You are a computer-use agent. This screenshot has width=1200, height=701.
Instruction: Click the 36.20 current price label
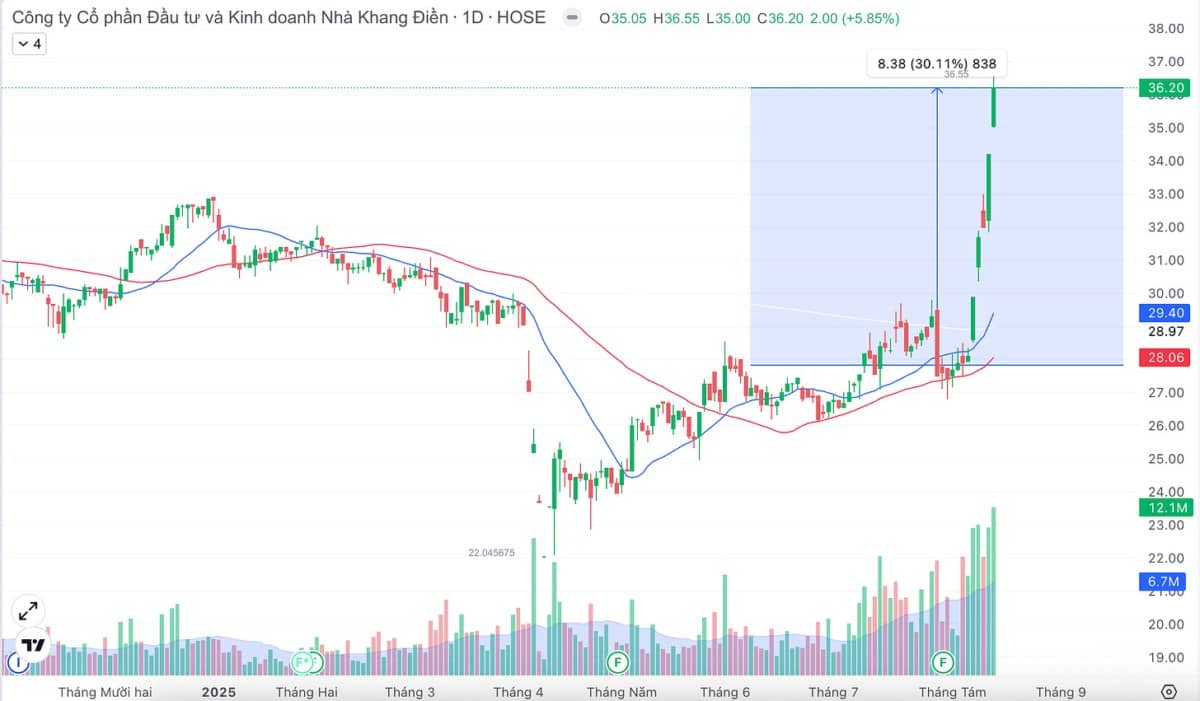tap(1166, 88)
